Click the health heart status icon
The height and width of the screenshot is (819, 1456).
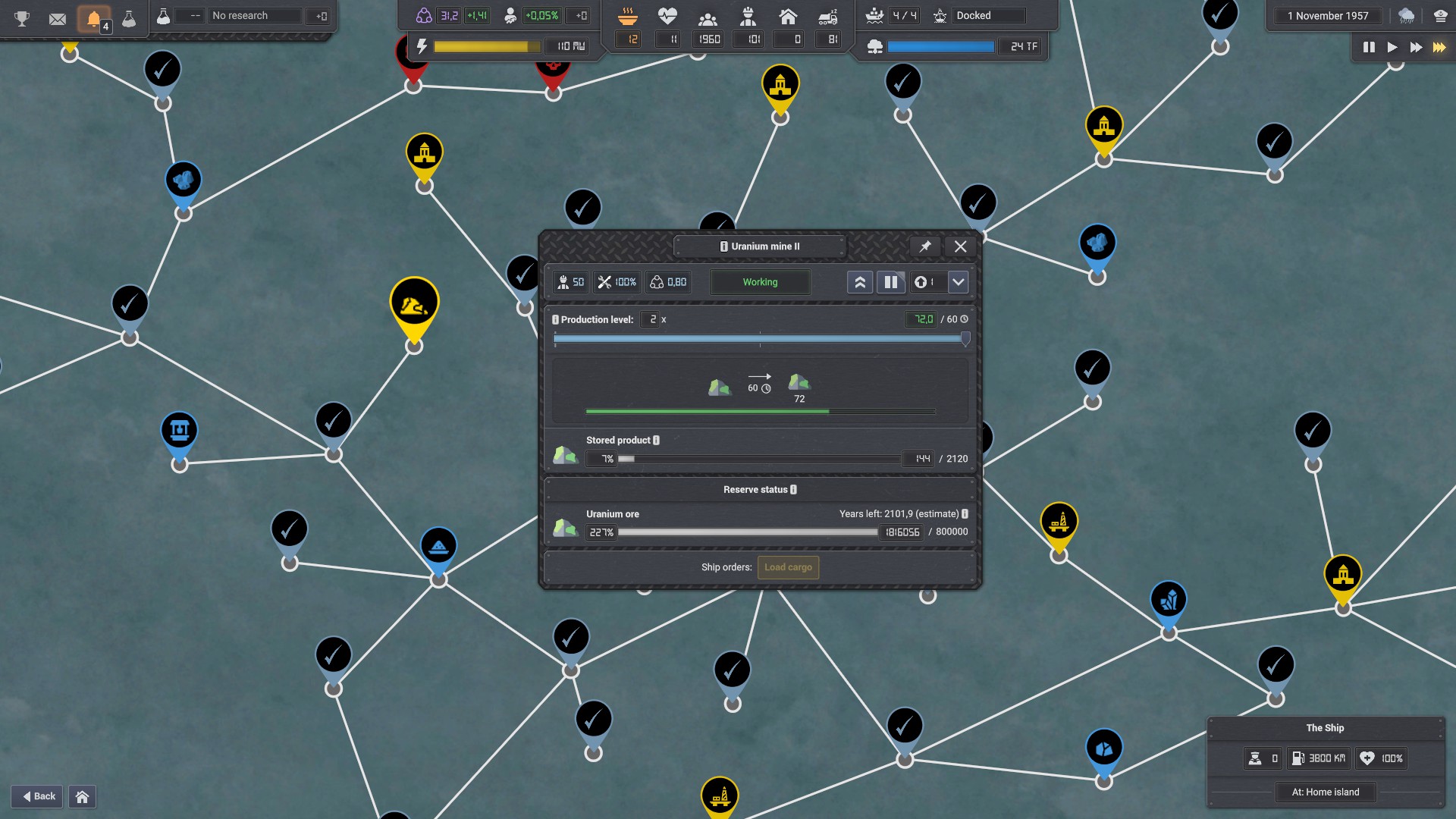pyautogui.click(x=667, y=16)
